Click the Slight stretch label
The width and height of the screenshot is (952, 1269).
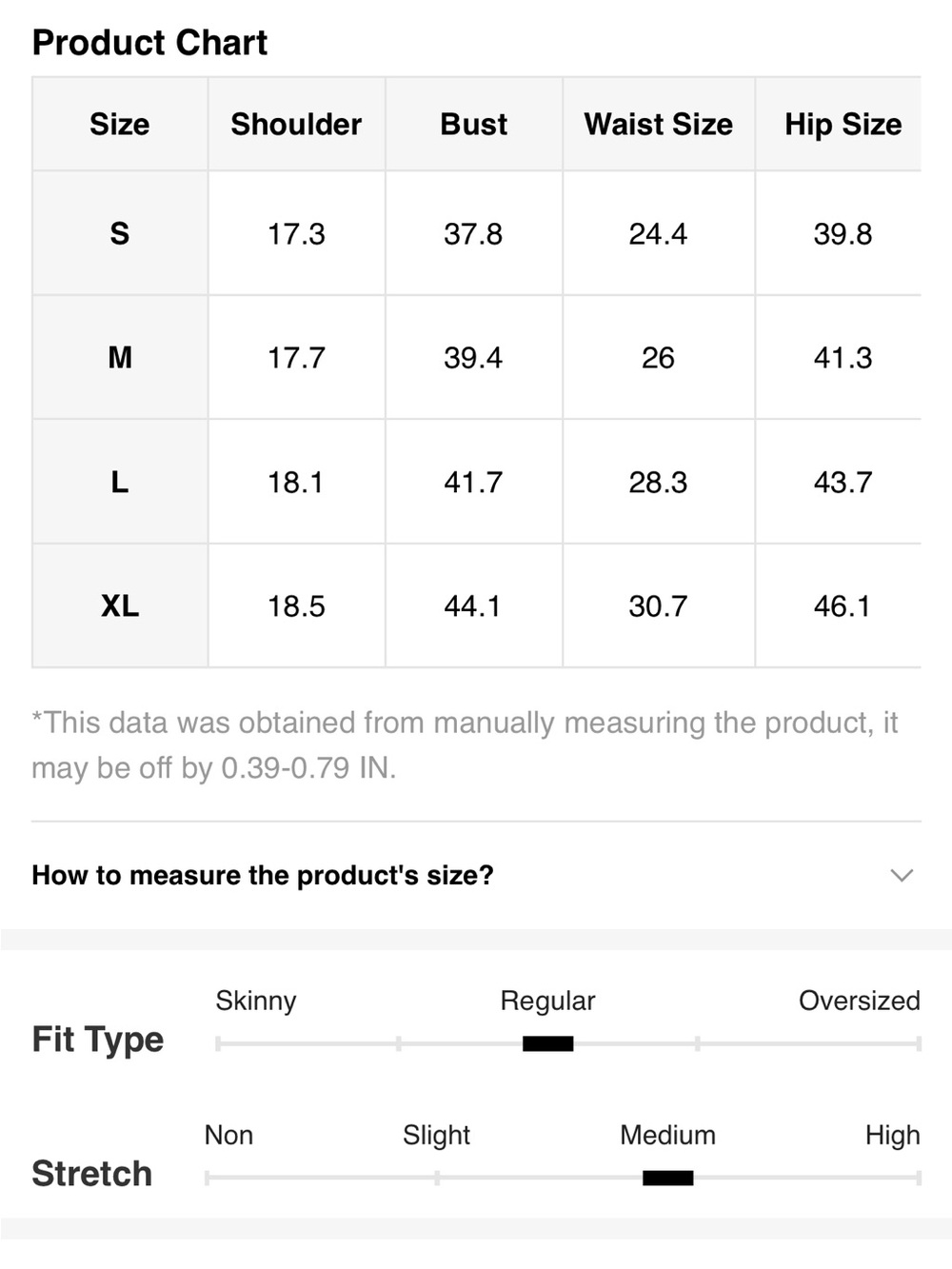click(436, 1135)
